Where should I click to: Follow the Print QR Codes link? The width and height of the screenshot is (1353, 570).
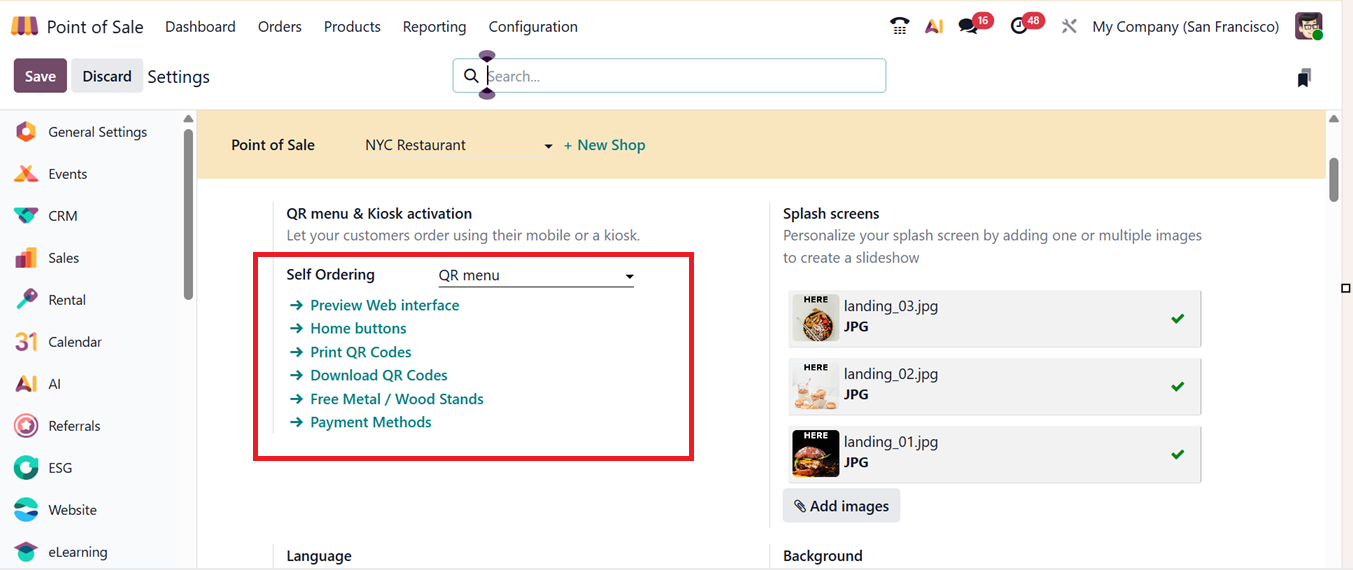(360, 352)
